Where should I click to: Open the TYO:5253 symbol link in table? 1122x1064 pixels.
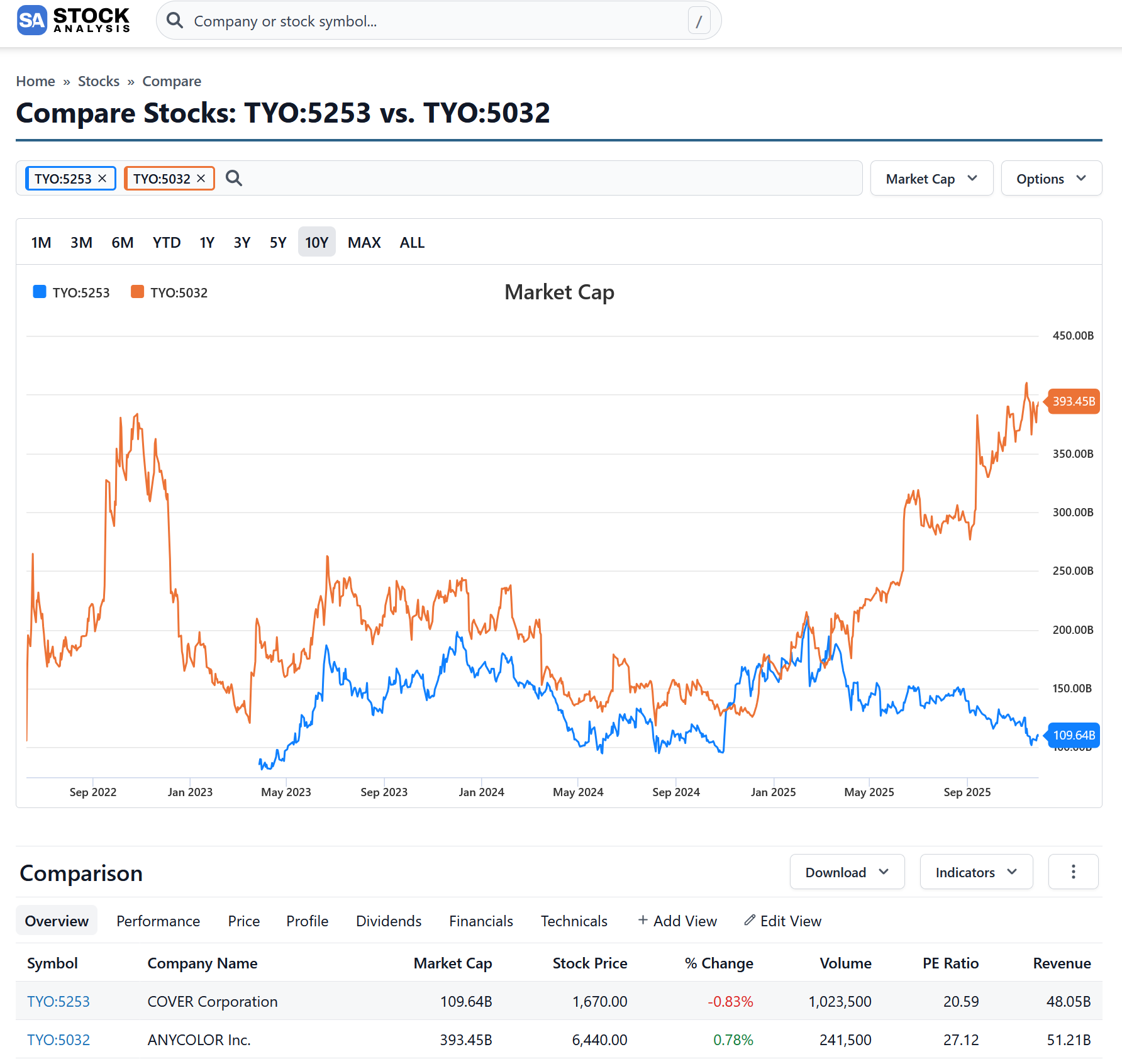(58, 1001)
